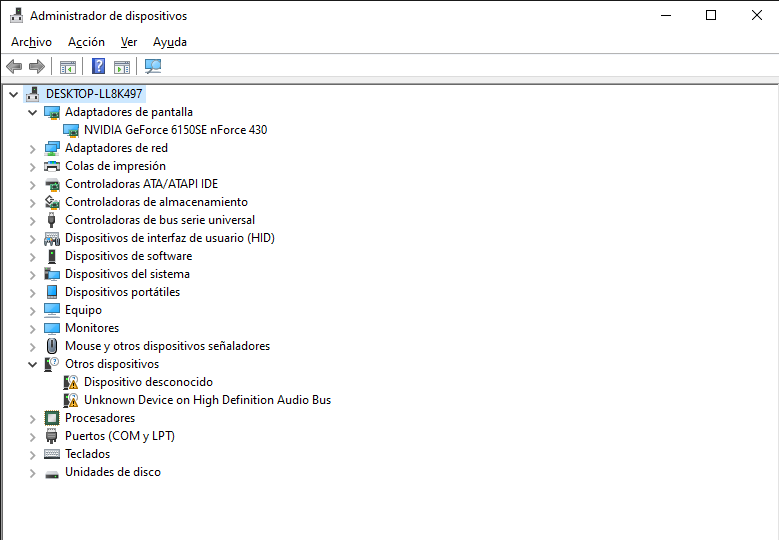Collapse Adaptadores de pantalla category
Viewport: 779px width, 540px height.
32,112
